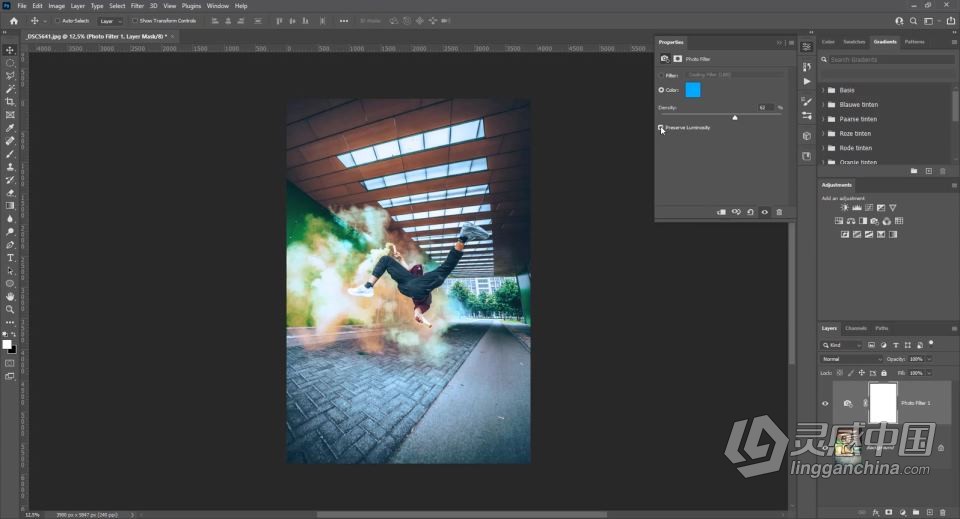This screenshot has width=960, height=519.
Task: Expand the Blauwe tinten folder
Action: click(823, 105)
